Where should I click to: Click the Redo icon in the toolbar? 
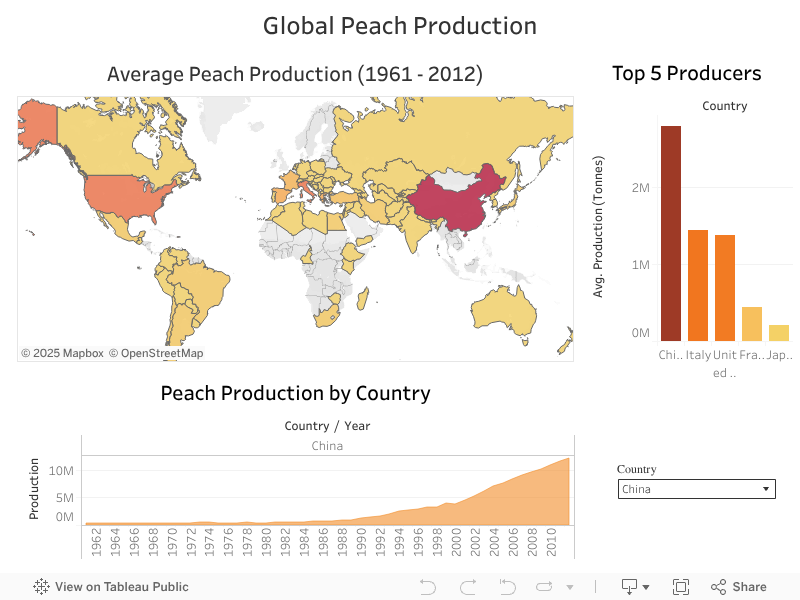click(468, 586)
